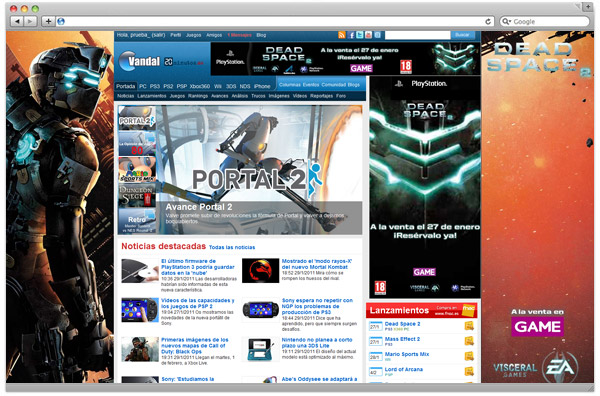600x396 pixels.
Task: Click the Todas las noticias link
Action: click(x=232, y=248)
